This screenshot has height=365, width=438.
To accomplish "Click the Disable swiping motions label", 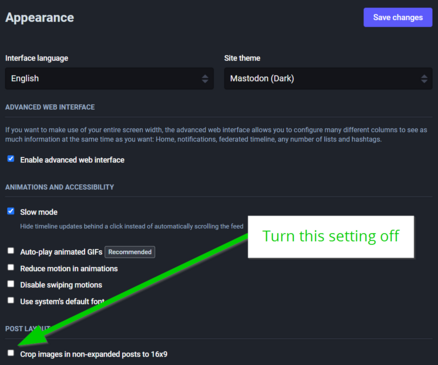I will click(x=61, y=285).
